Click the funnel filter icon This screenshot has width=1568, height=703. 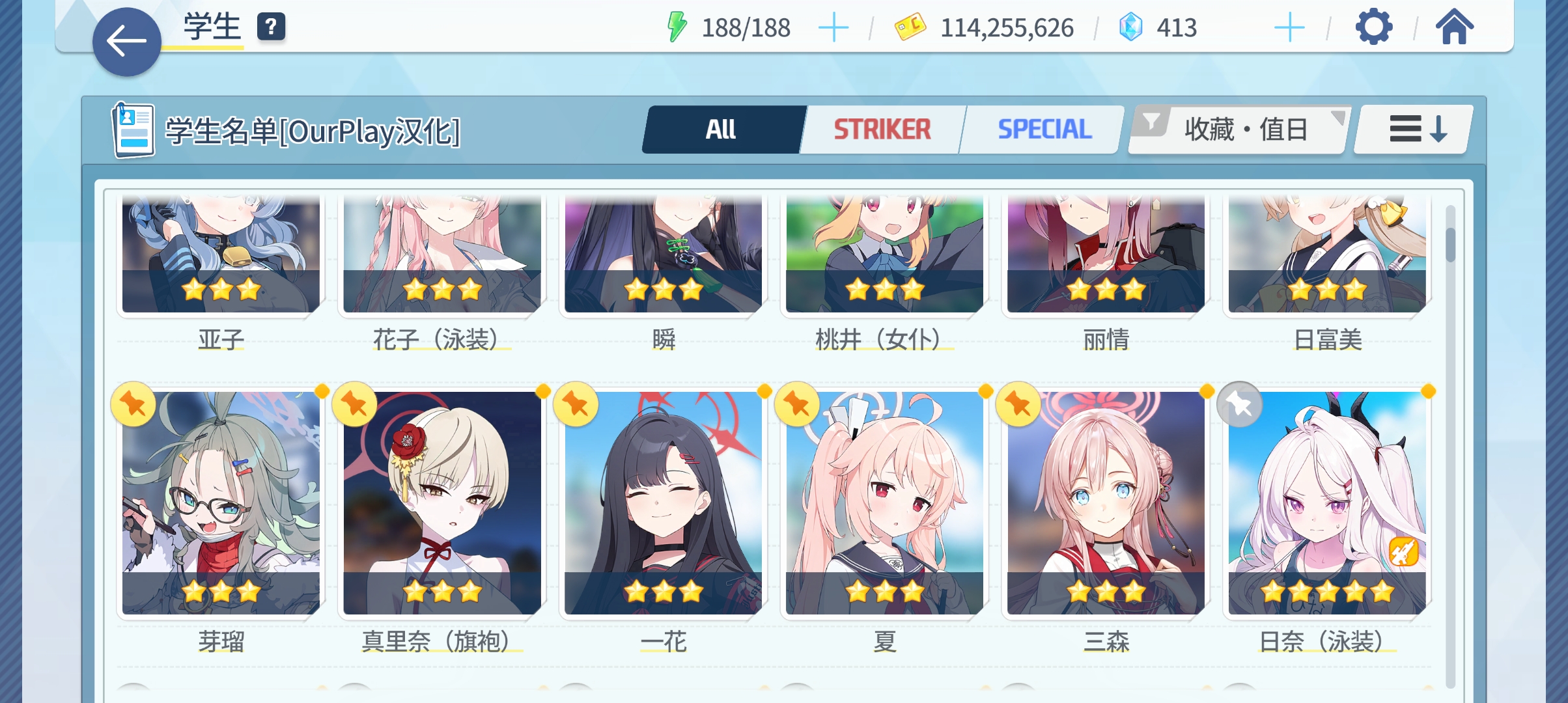click(x=1151, y=122)
